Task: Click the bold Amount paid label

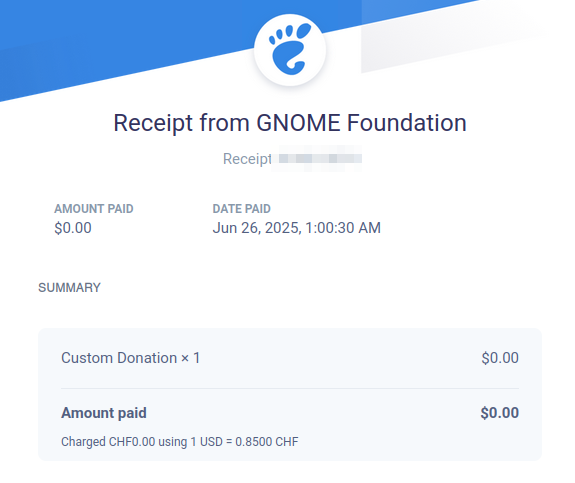Action: click(x=104, y=413)
